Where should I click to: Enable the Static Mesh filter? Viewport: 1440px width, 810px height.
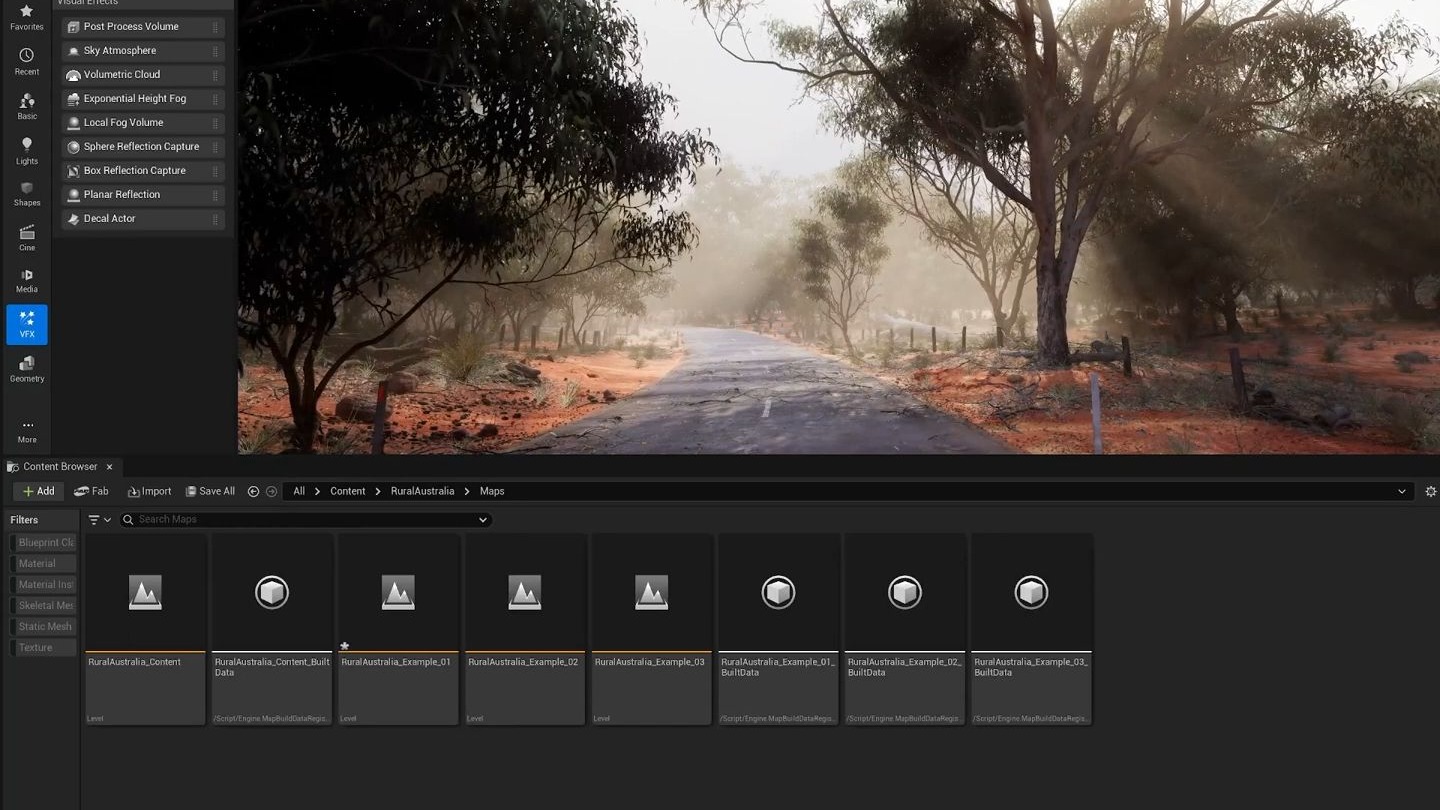click(x=44, y=627)
